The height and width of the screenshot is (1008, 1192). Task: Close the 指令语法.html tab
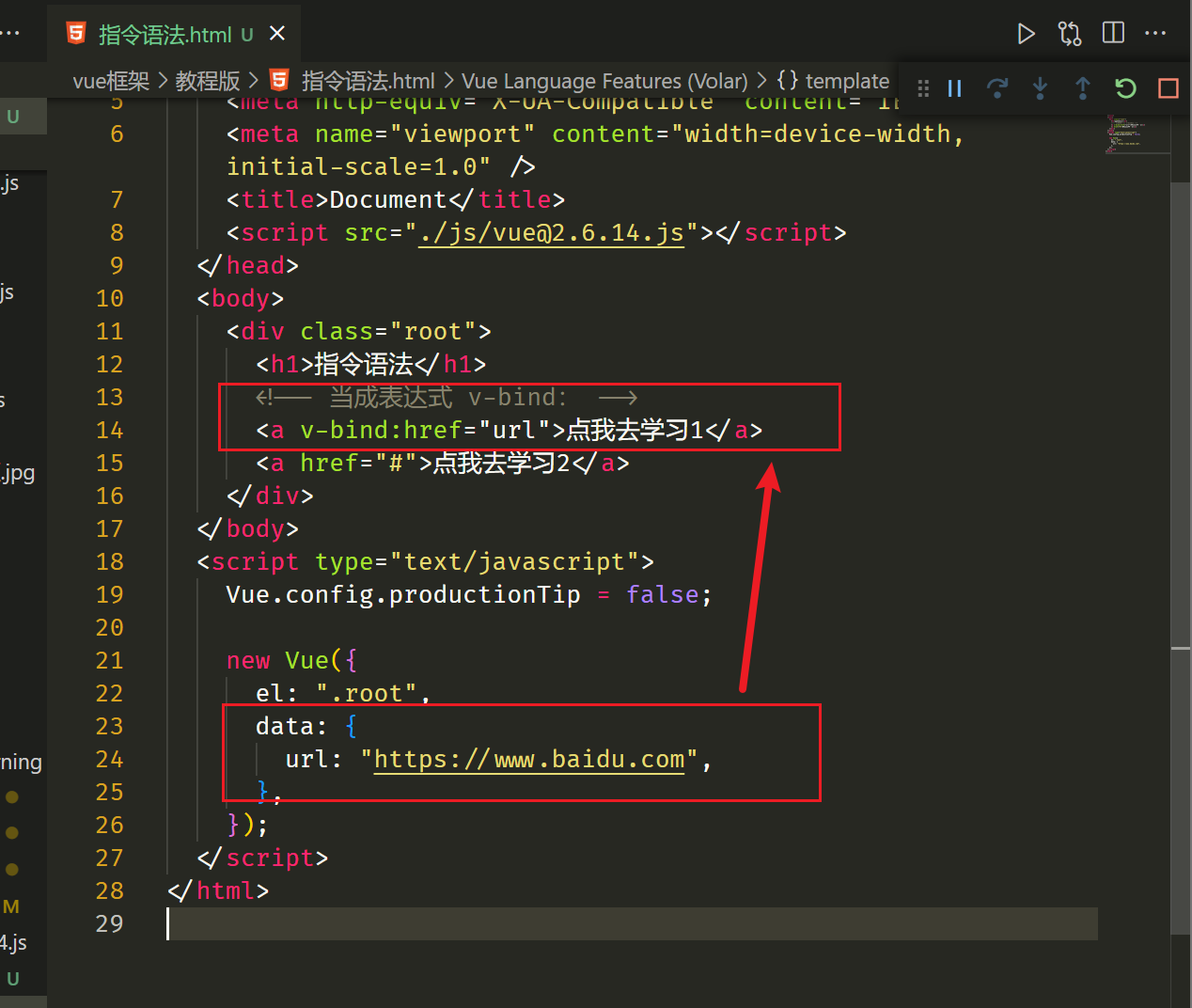(x=277, y=34)
